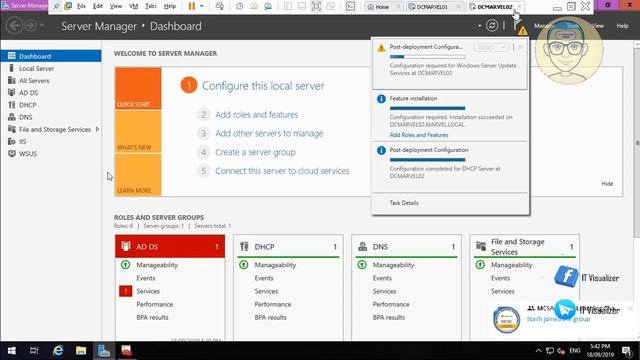Open the dropdown arrow beside the pause button

point(202,6)
